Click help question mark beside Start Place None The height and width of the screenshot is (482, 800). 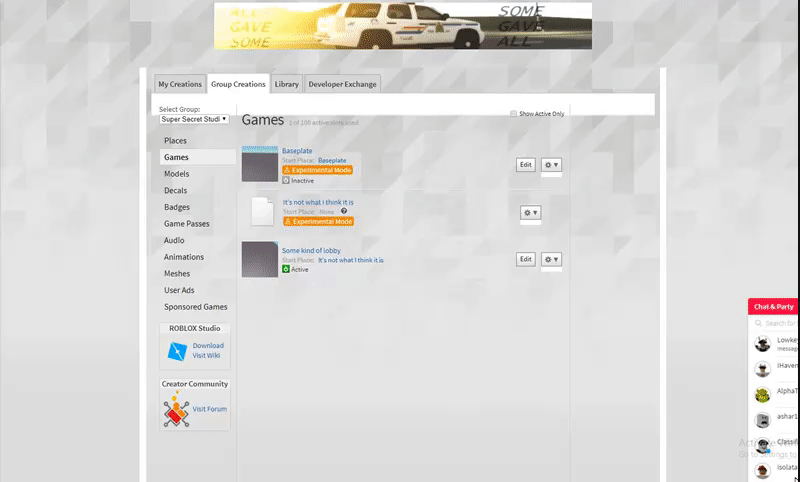coord(344,211)
